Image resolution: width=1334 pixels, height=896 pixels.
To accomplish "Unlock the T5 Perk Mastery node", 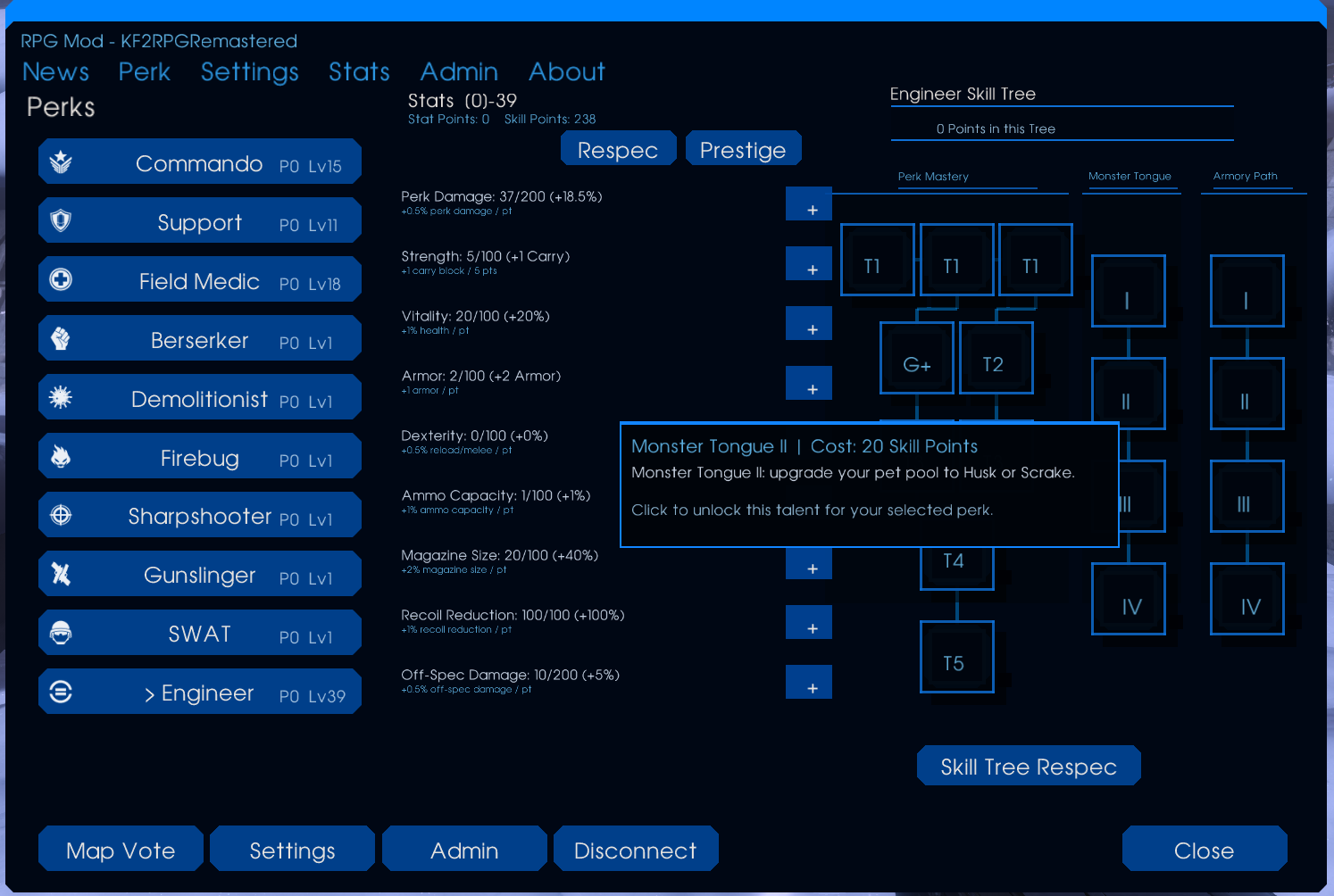I will point(957,657).
